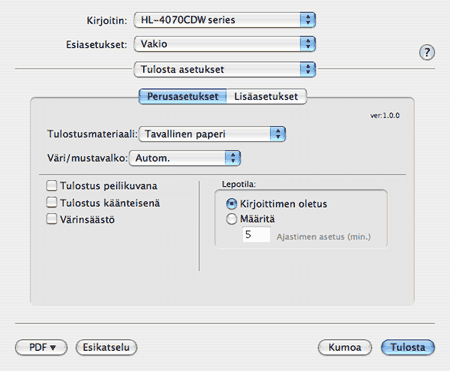The image size is (450, 371).
Task: Click the Tulosta print button
Action: 408,347
